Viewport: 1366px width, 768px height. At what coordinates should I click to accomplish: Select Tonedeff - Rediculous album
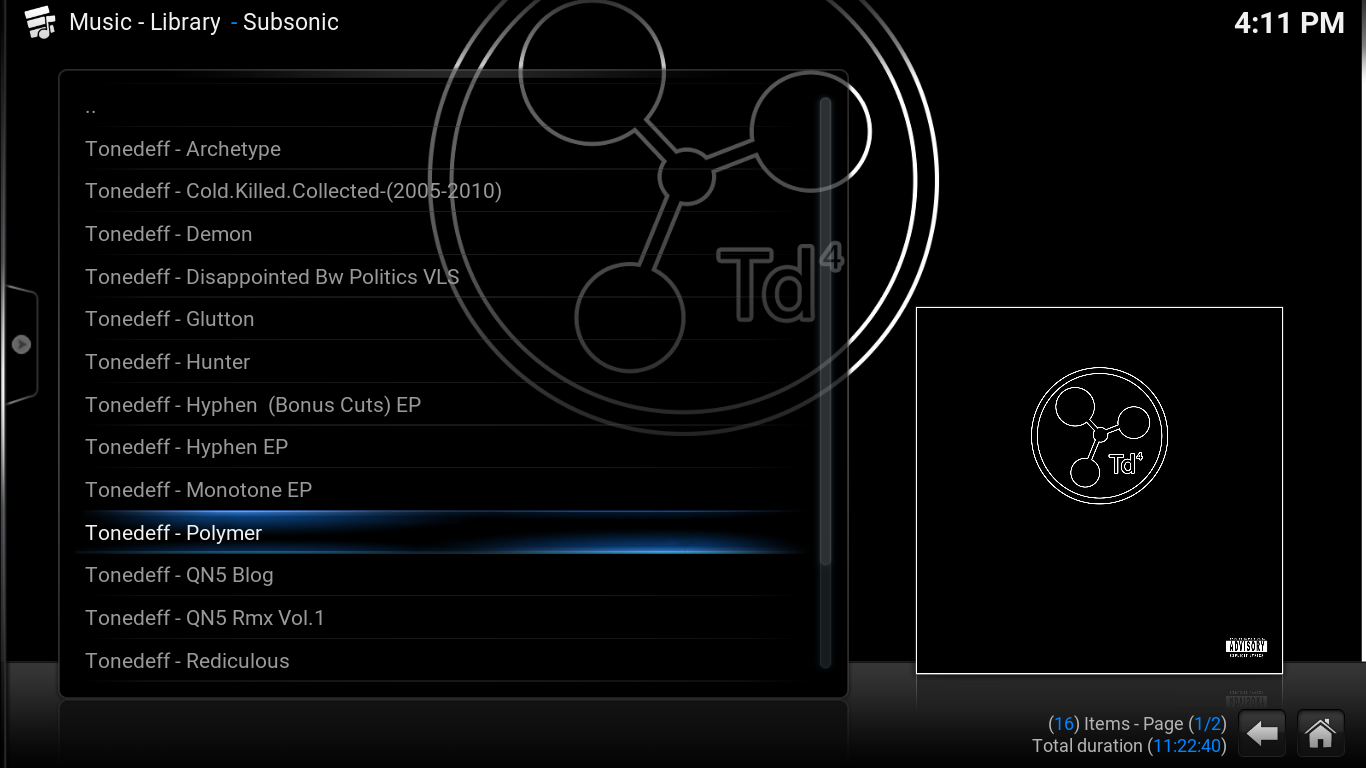tap(187, 661)
